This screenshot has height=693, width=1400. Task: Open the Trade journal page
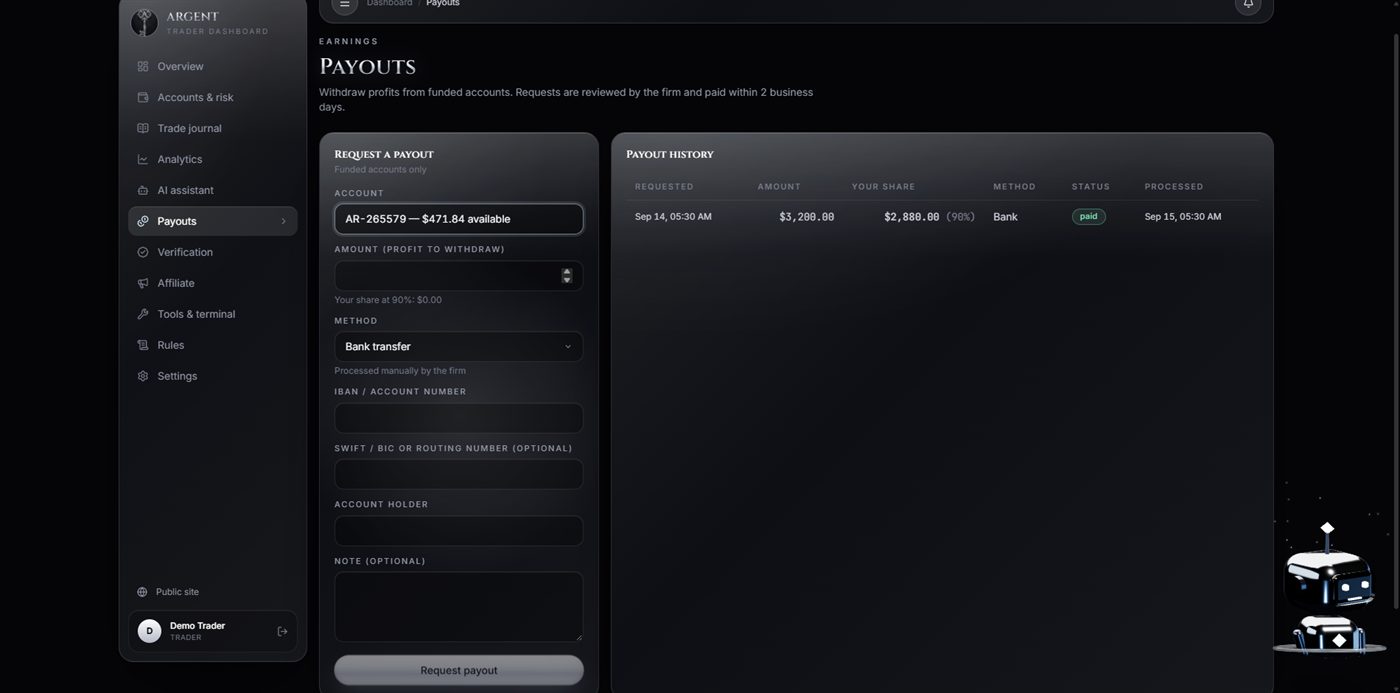[x=213, y=128]
